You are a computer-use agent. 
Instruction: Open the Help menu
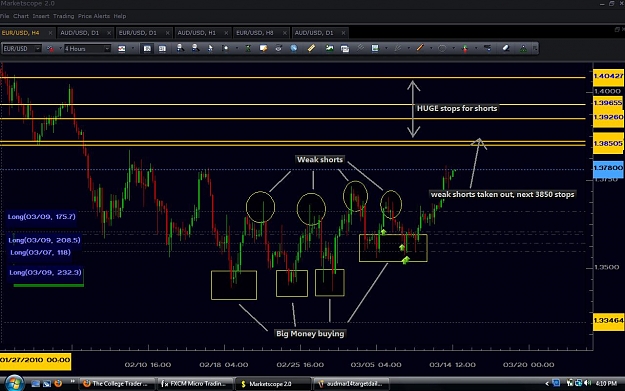click(120, 16)
